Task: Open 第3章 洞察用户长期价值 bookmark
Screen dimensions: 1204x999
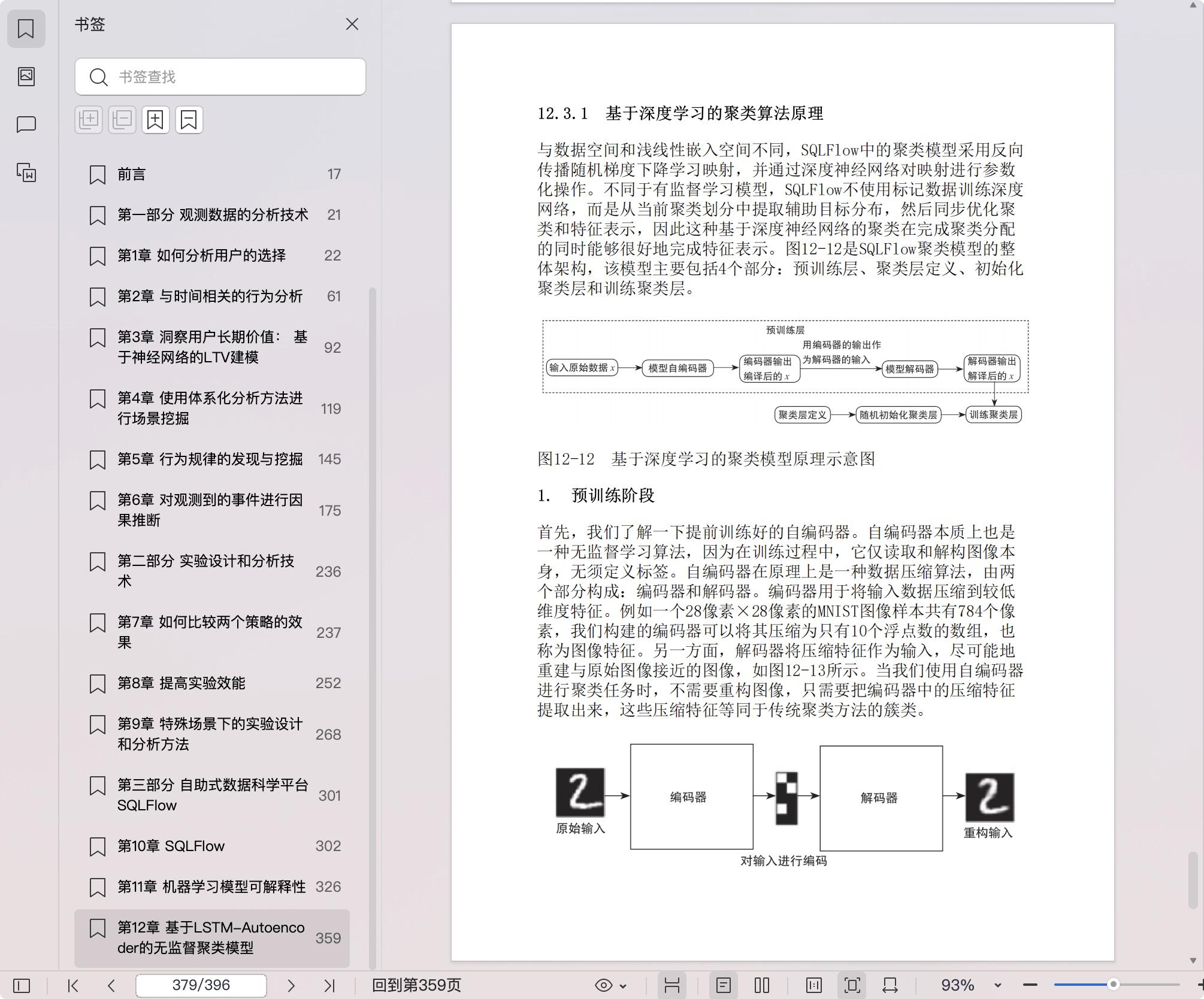Action: [212, 347]
